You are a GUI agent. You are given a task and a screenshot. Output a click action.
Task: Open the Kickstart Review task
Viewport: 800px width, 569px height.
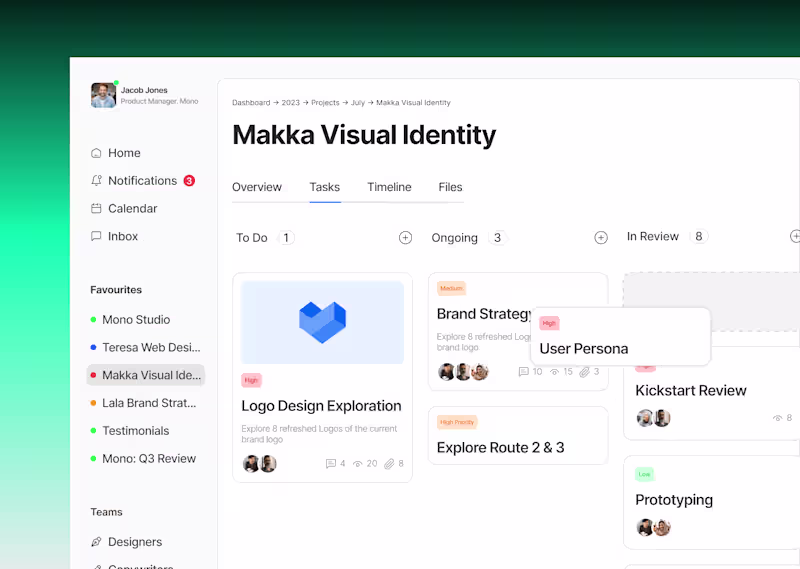click(690, 390)
